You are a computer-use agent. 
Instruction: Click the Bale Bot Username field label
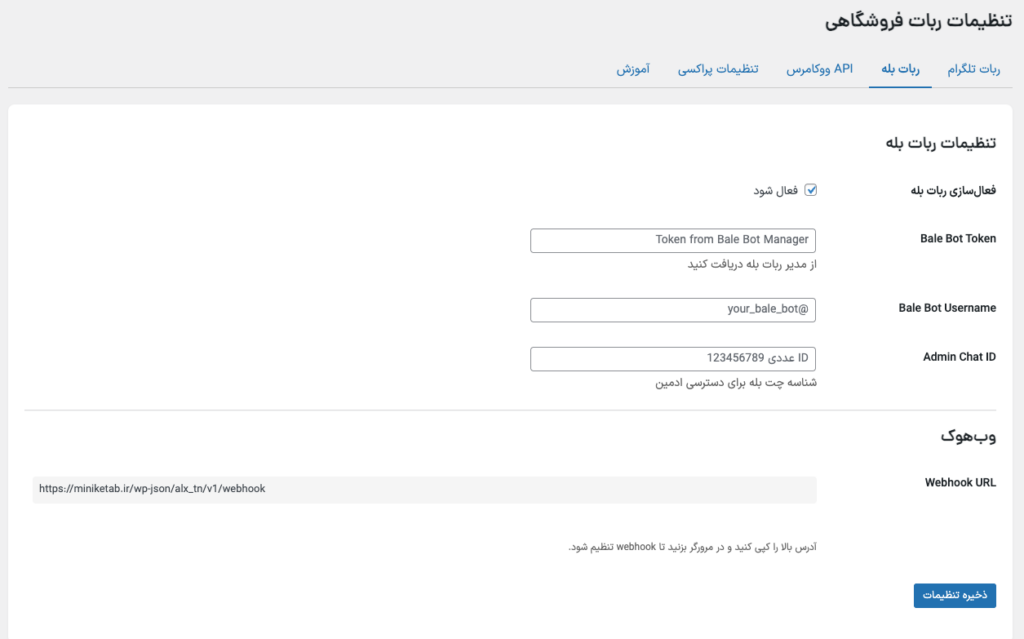[x=947, y=308]
